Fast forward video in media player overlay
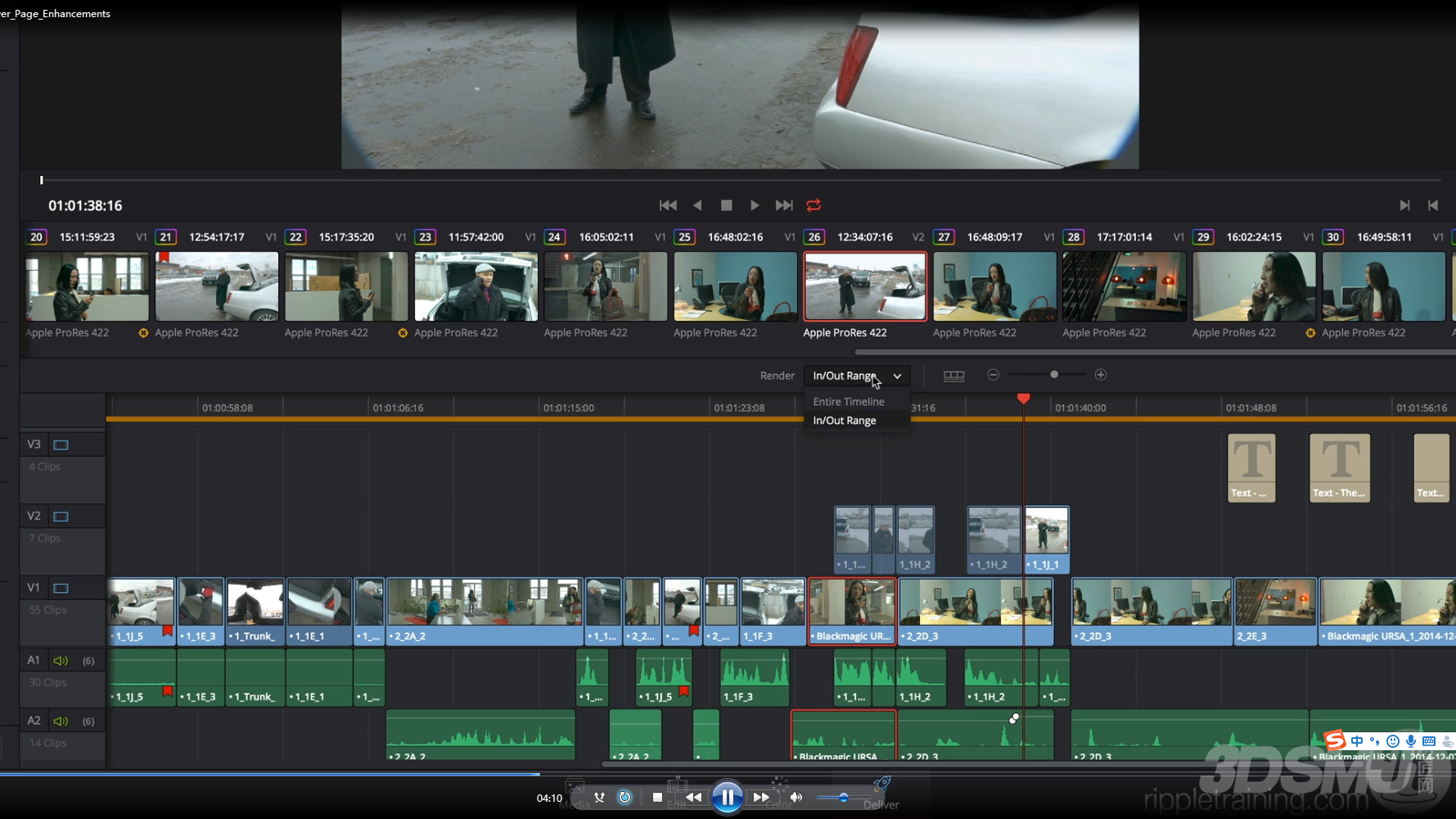The height and width of the screenshot is (819, 1456). (761, 797)
